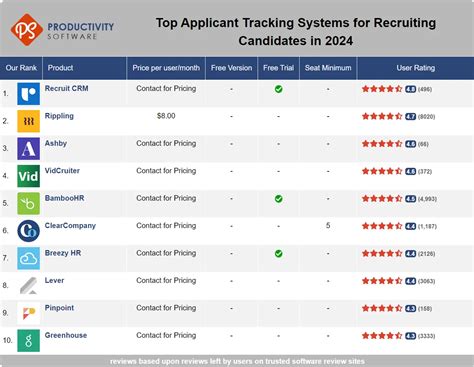This screenshot has height=367, width=474.
Task: Click Lever's Contact for Pricing text
Action: (166, 281)
